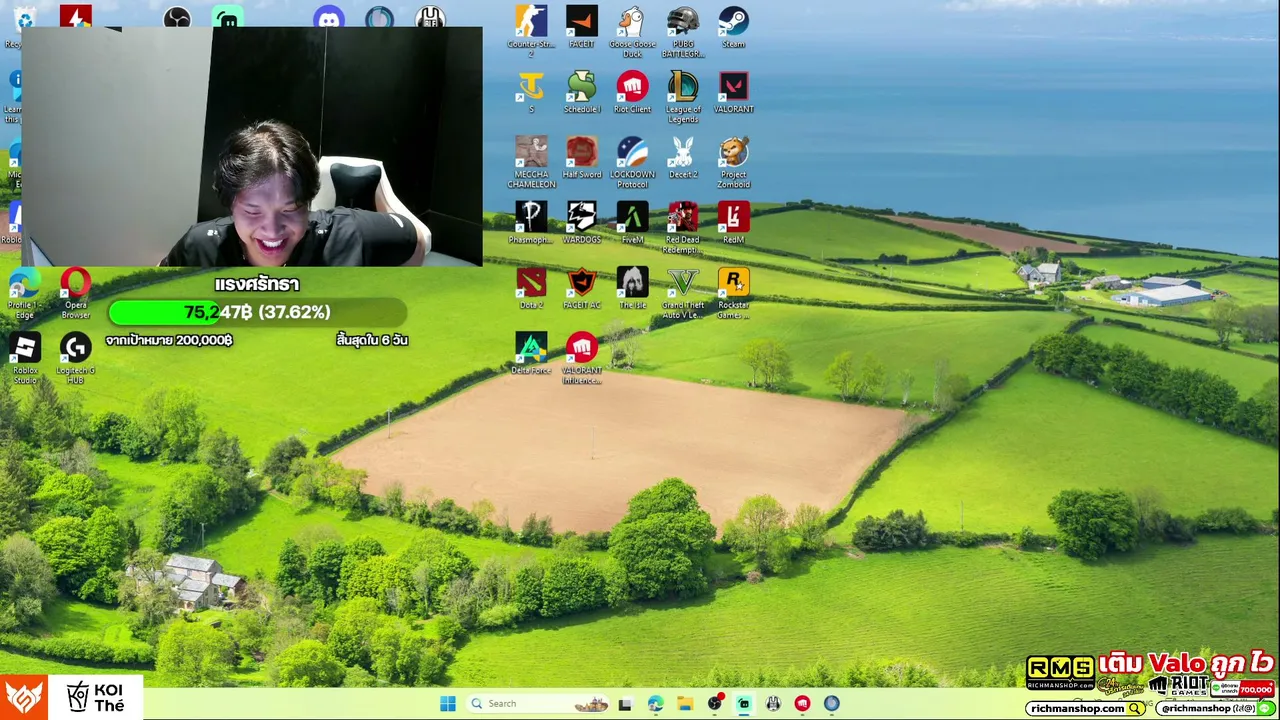Select the VALORANT Influence desktop shortcut

click(x=581, y=358)
